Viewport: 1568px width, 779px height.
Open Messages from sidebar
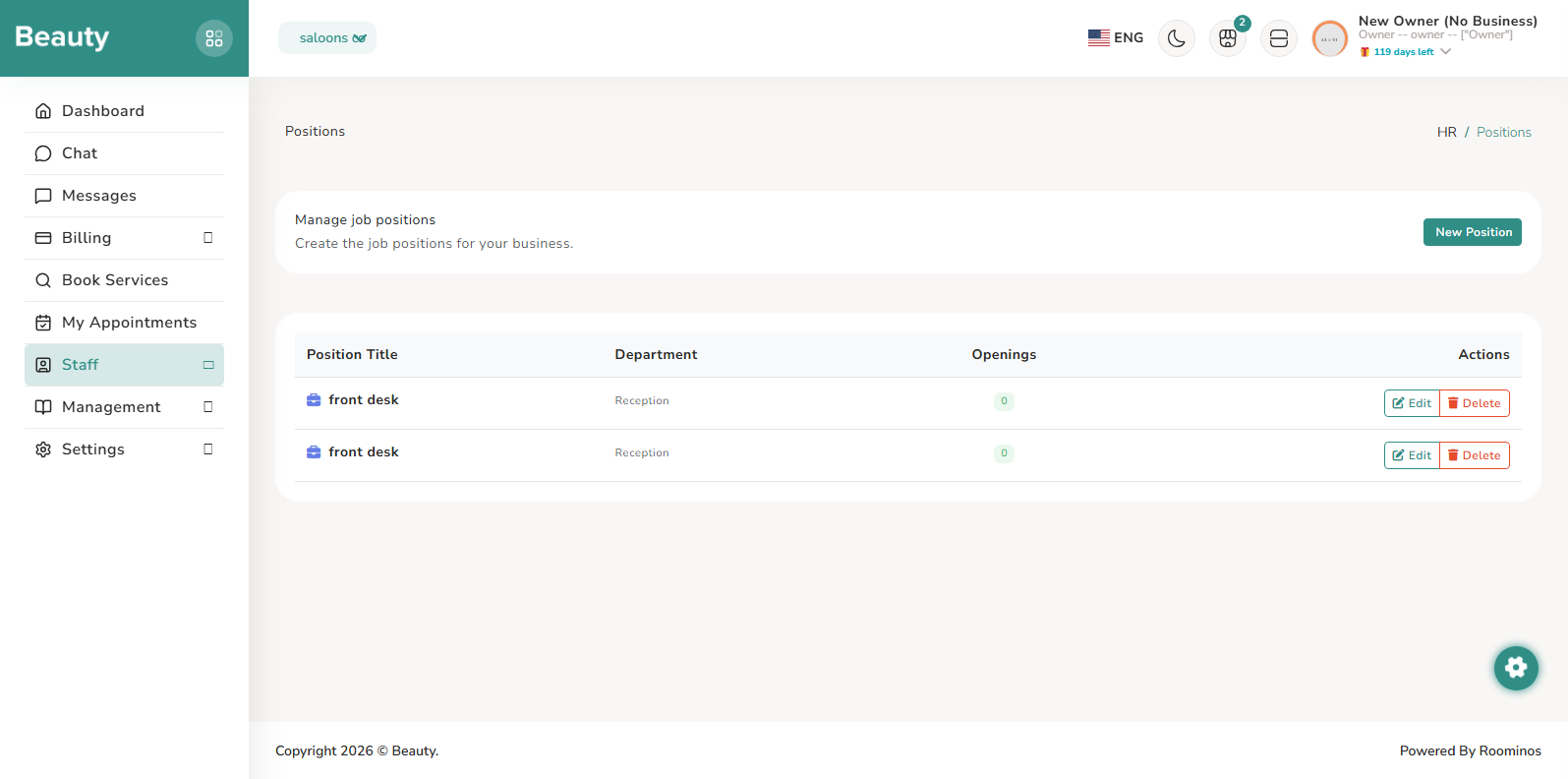point(124,196)
